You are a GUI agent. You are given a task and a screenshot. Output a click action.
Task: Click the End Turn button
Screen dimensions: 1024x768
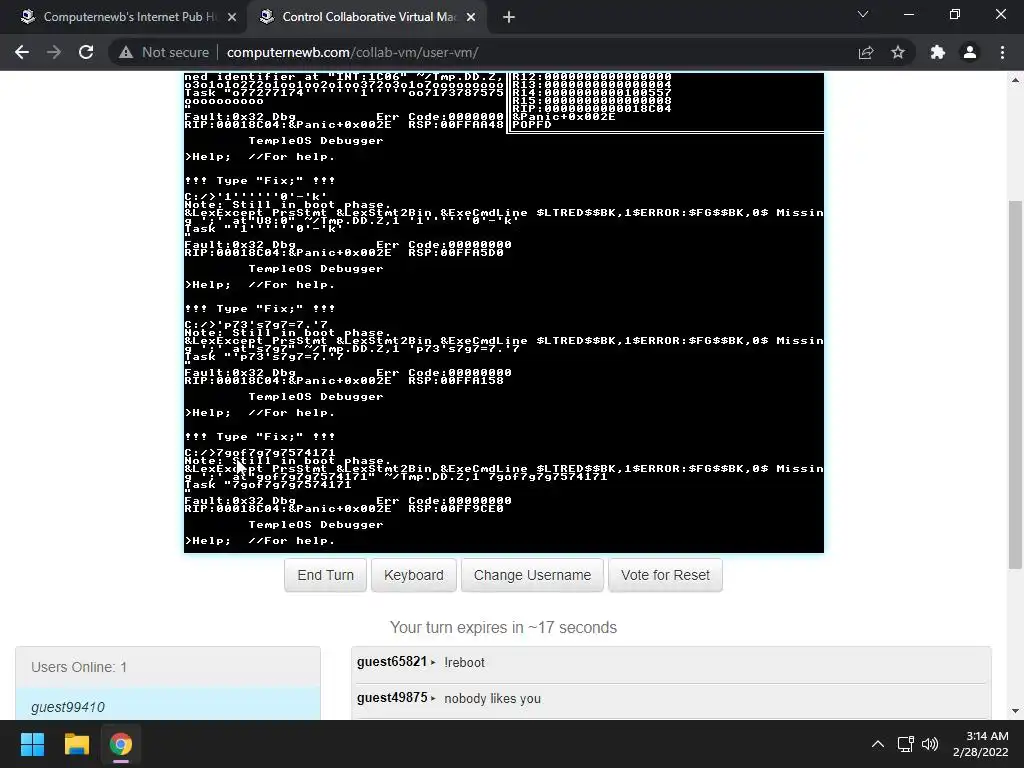(325, 575)
